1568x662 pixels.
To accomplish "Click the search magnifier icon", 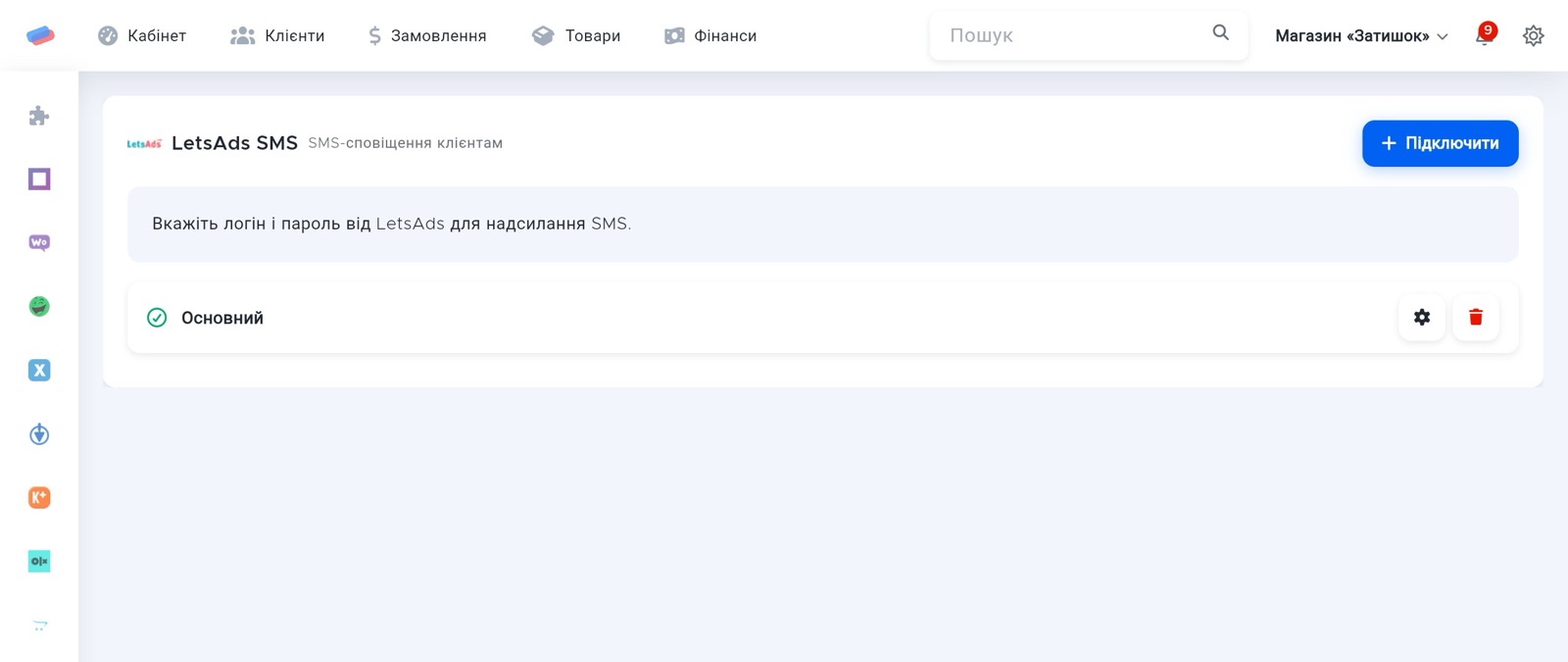I will tap(1220, 32).
